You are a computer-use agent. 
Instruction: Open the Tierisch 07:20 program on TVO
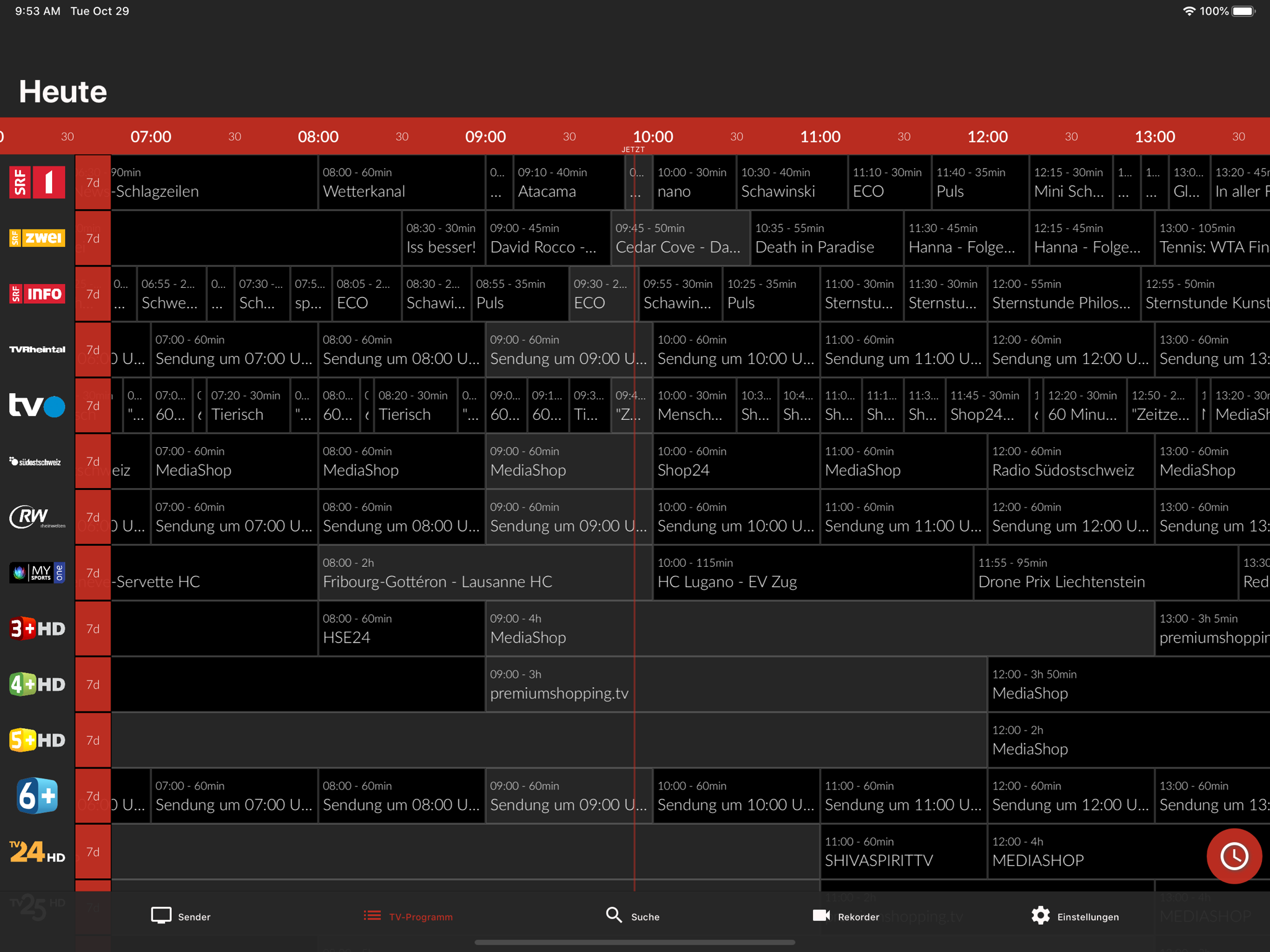tap(248, 406)
